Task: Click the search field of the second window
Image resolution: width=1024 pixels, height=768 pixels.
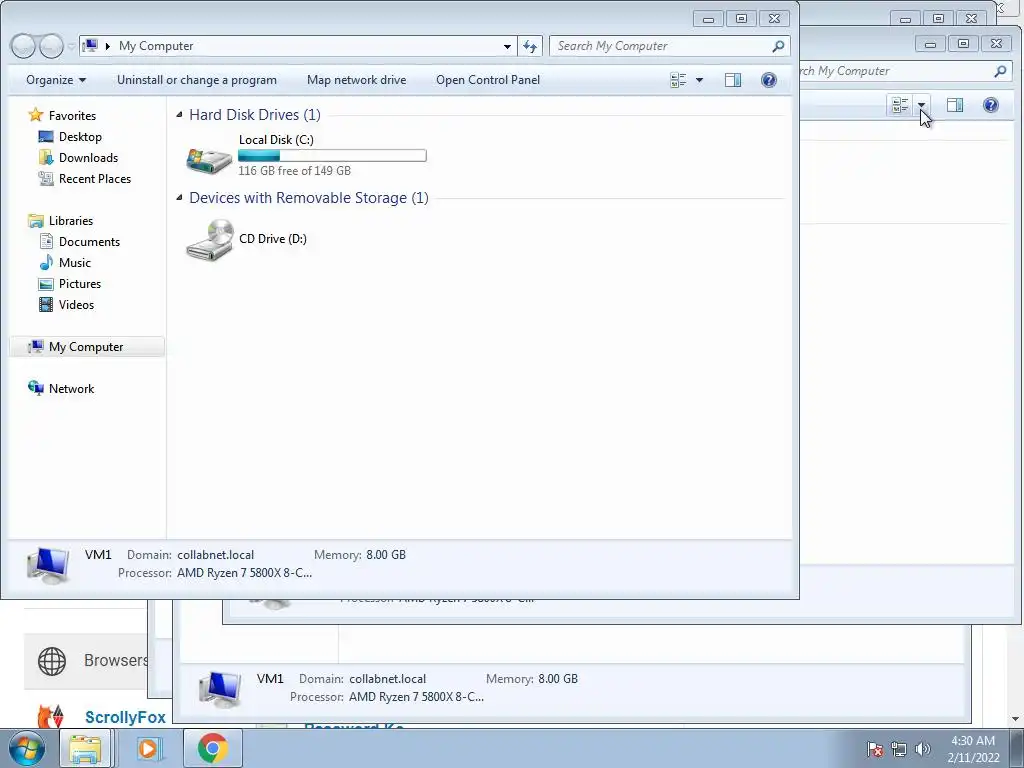Action: 904,71
